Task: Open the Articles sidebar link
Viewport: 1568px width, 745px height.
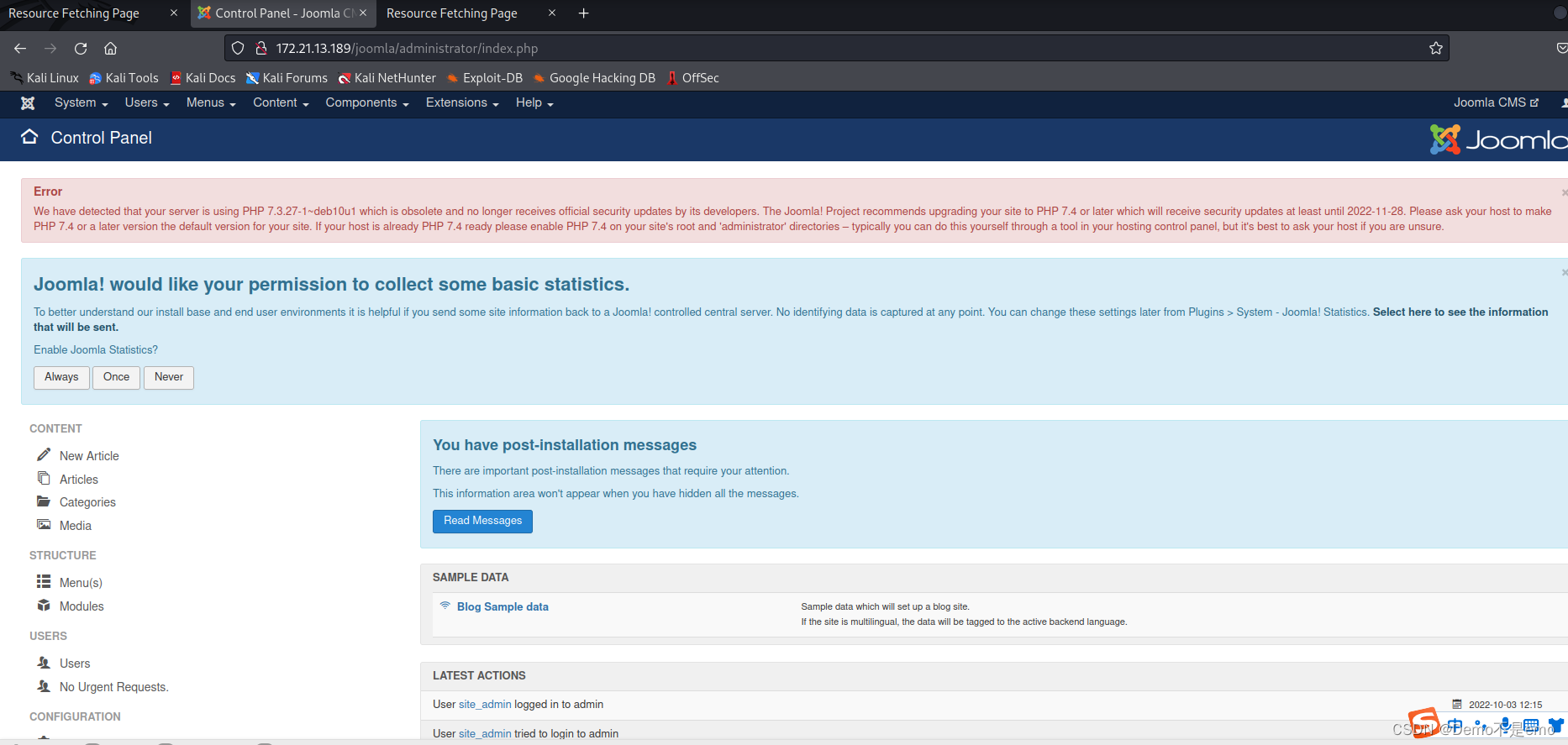Action: pyautogui.click(x=79, y=480)
